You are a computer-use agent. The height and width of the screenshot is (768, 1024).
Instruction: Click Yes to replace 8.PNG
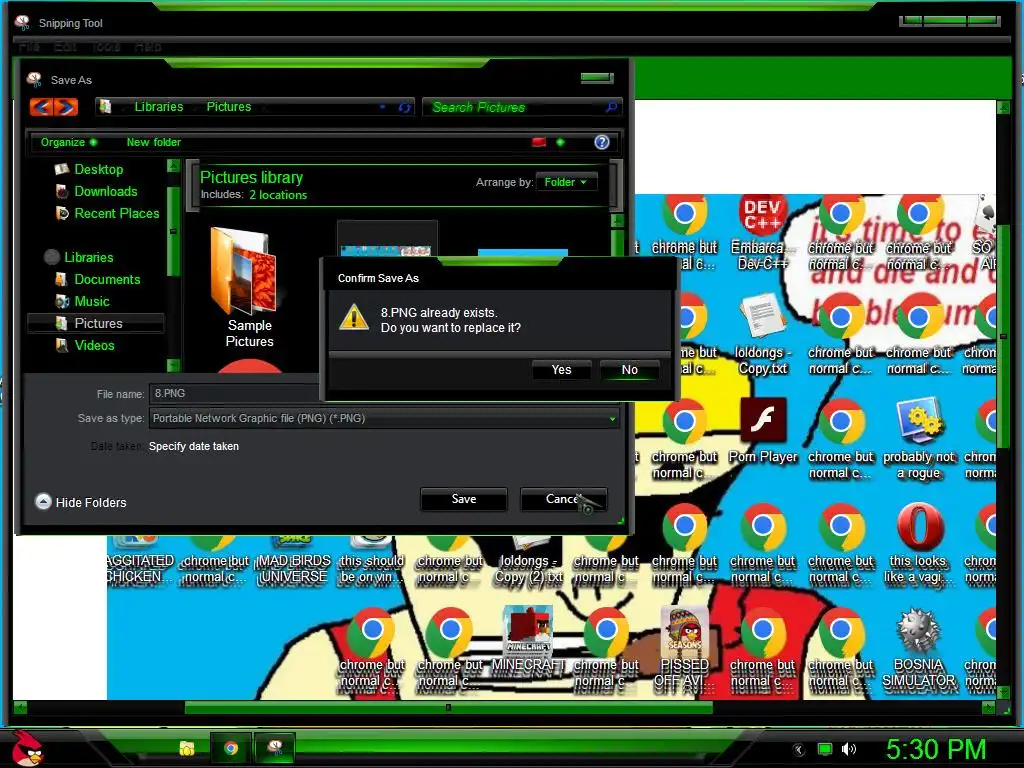point(561,370)
